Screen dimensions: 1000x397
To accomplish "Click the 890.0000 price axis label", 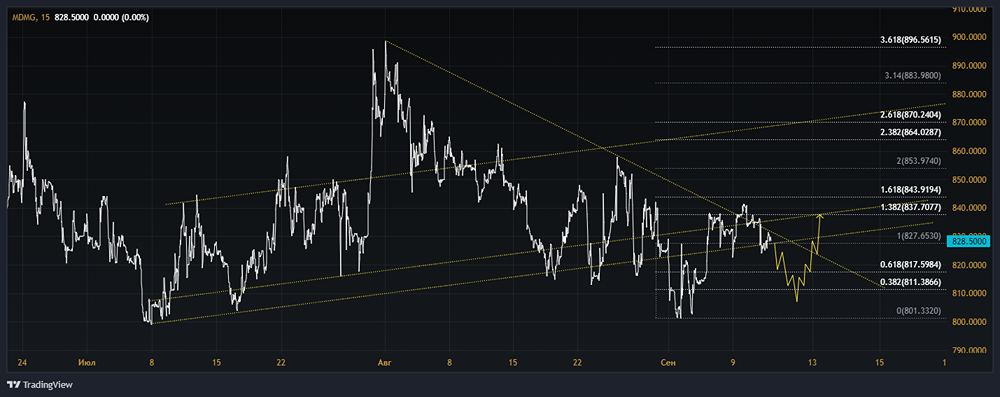I will coord(969,66).
